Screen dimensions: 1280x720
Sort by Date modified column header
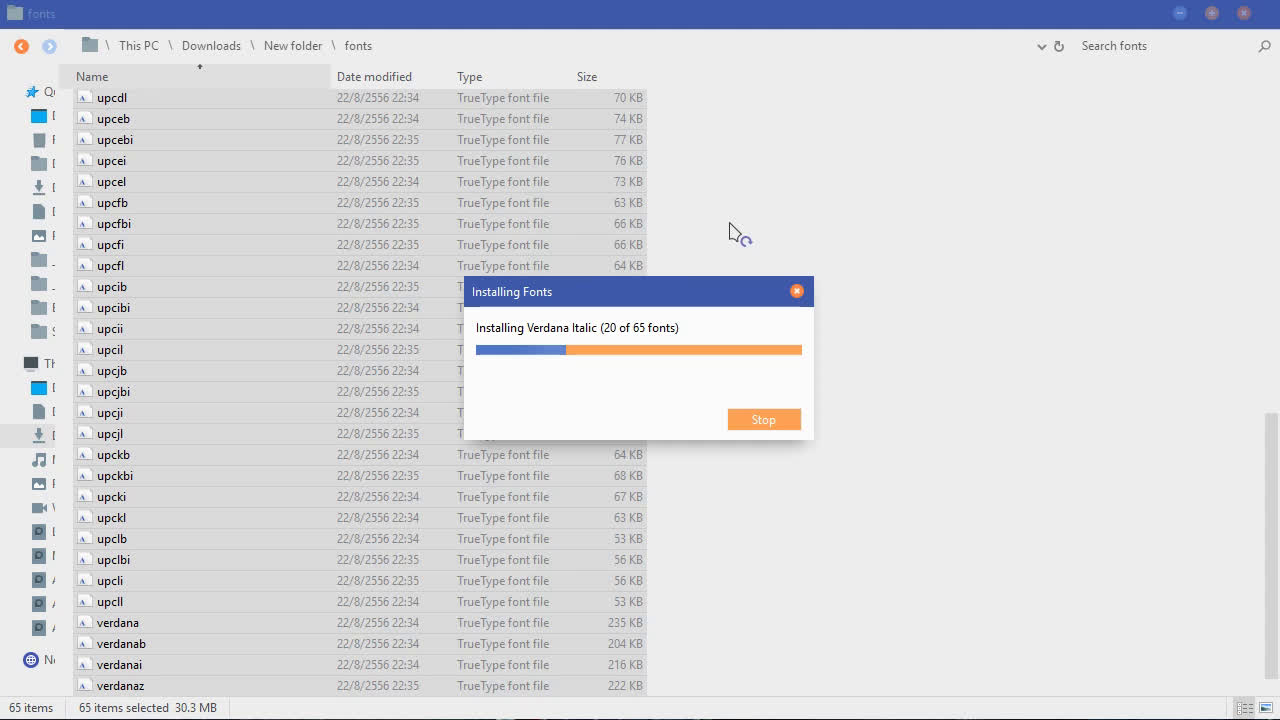click(374, 77)
